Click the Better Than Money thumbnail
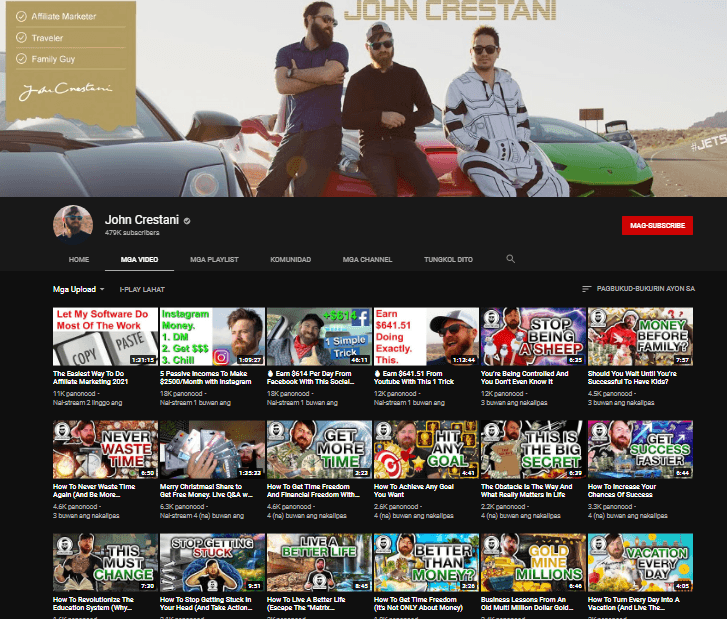The image size is (727, 619). 426,562
